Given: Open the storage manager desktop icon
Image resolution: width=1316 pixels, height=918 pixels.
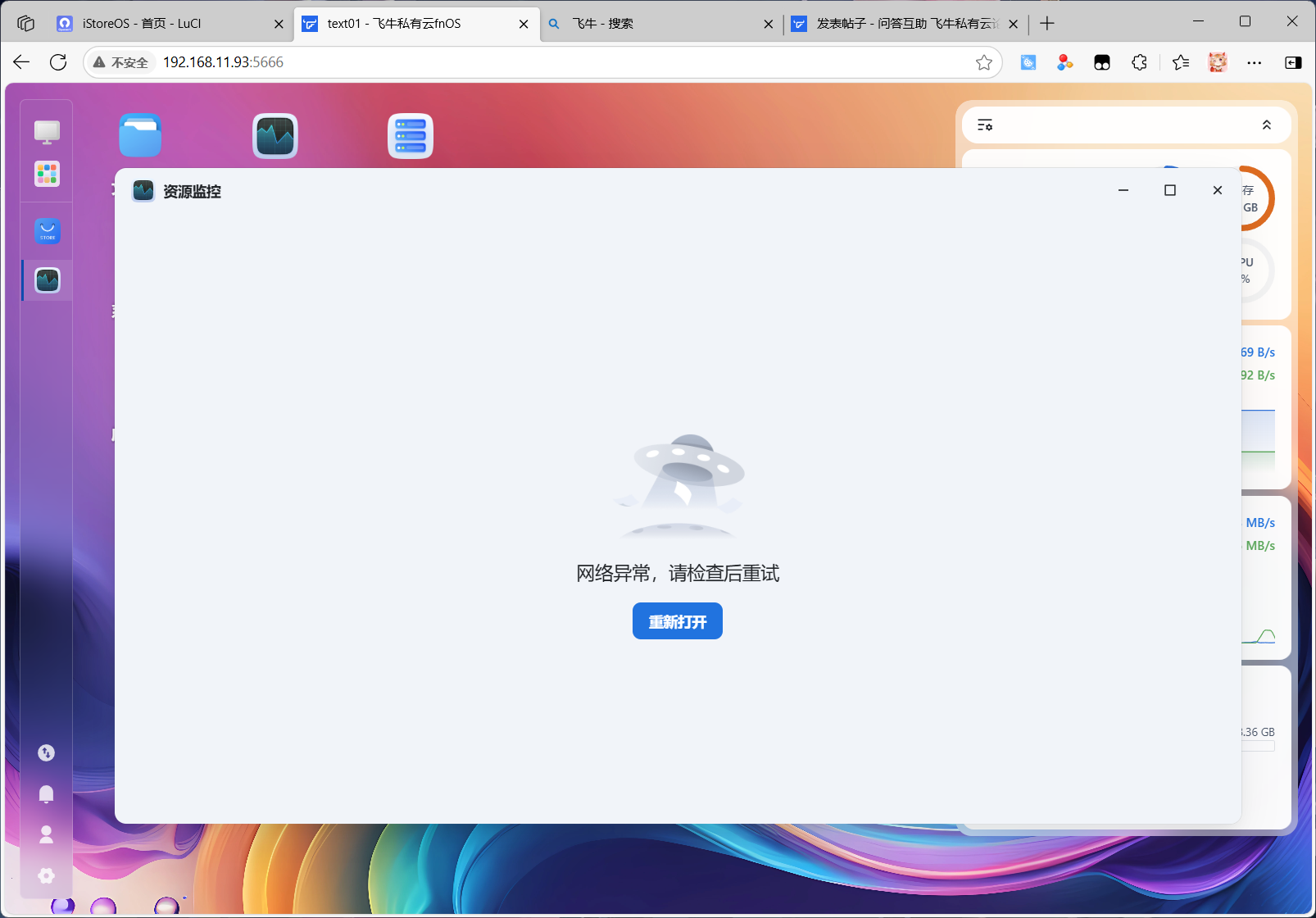Looking at the screenshot, I should click(411, 135).
